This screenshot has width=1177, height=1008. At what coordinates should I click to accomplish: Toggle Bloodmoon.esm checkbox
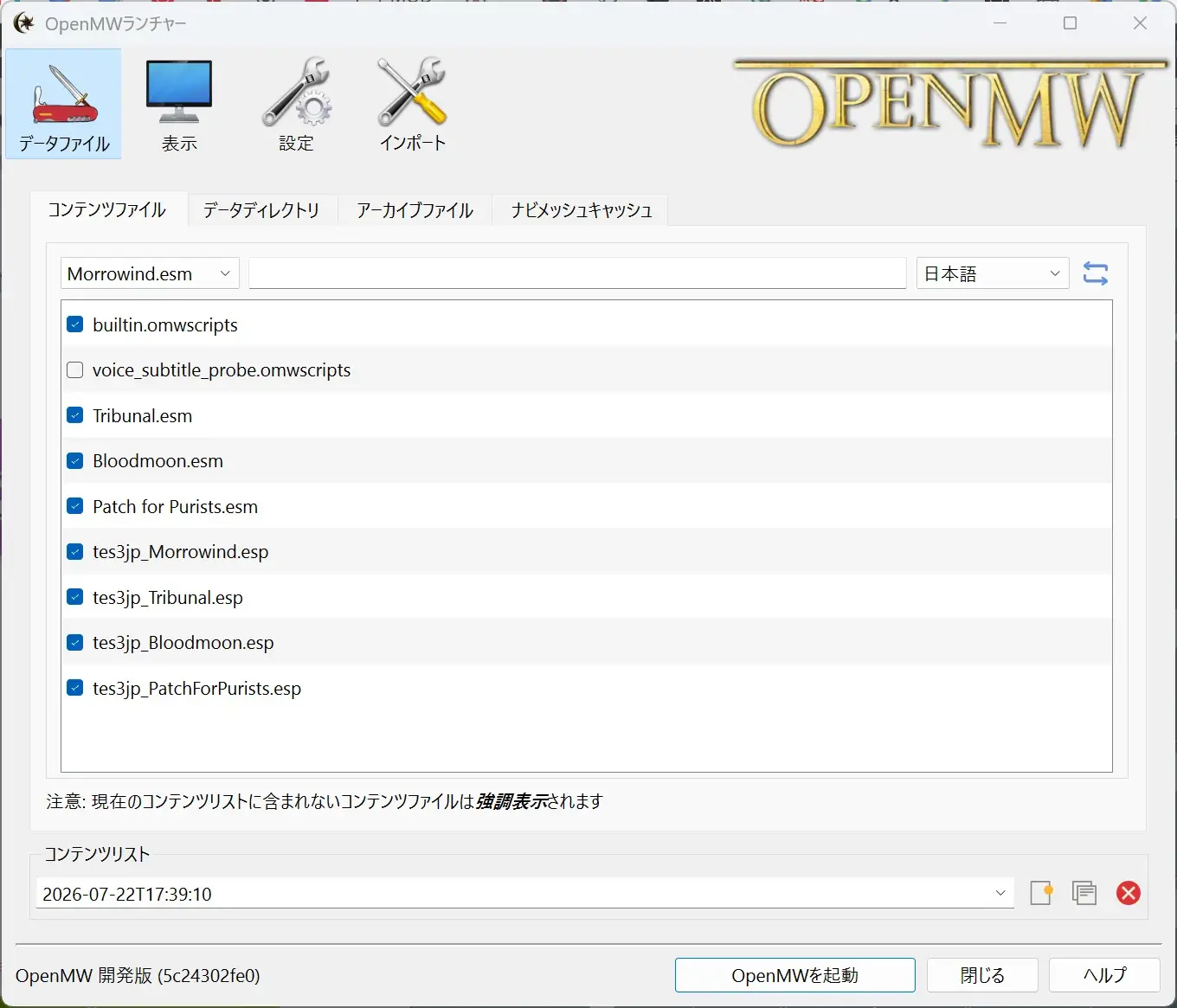tap(75, 461)
